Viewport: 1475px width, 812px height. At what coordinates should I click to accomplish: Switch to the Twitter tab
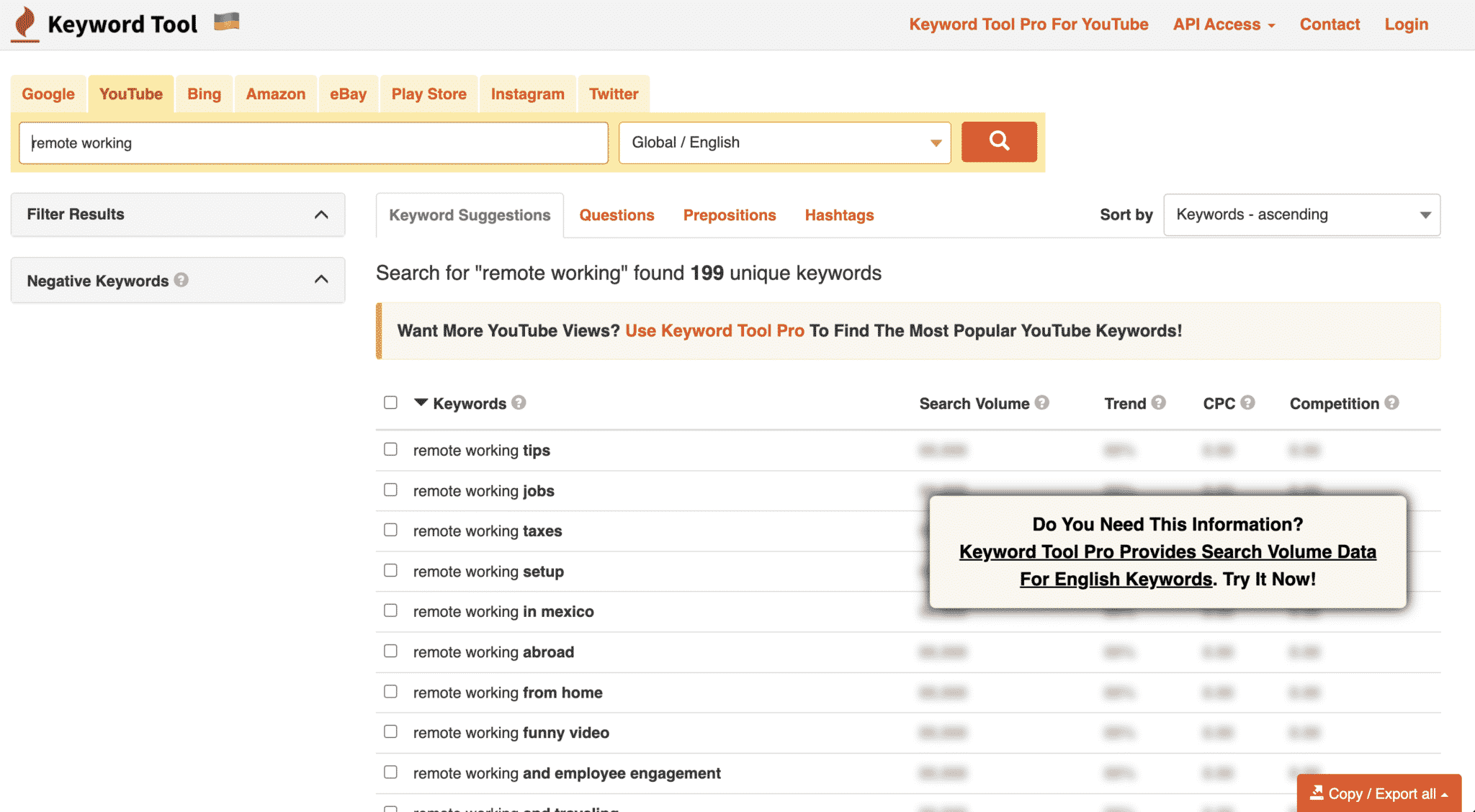[x=614, y=94]
